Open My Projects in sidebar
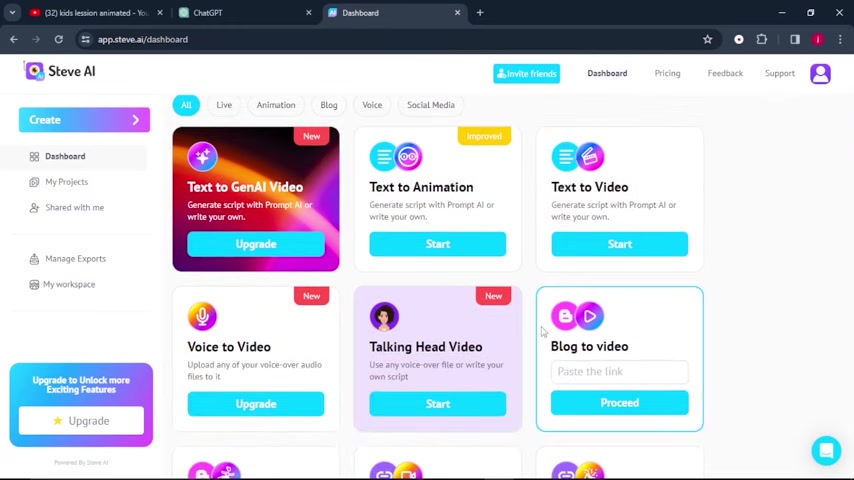The height and width of the screenshot is (480, 854). [66, 182]
